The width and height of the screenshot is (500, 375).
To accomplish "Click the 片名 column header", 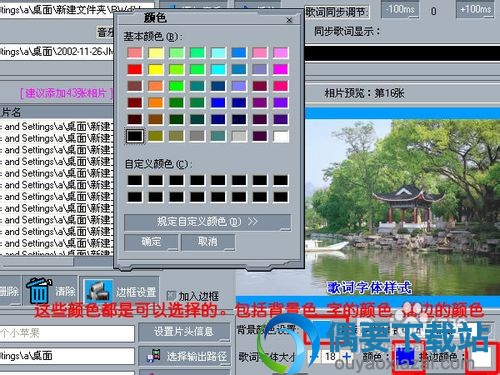I will (57, 112).
